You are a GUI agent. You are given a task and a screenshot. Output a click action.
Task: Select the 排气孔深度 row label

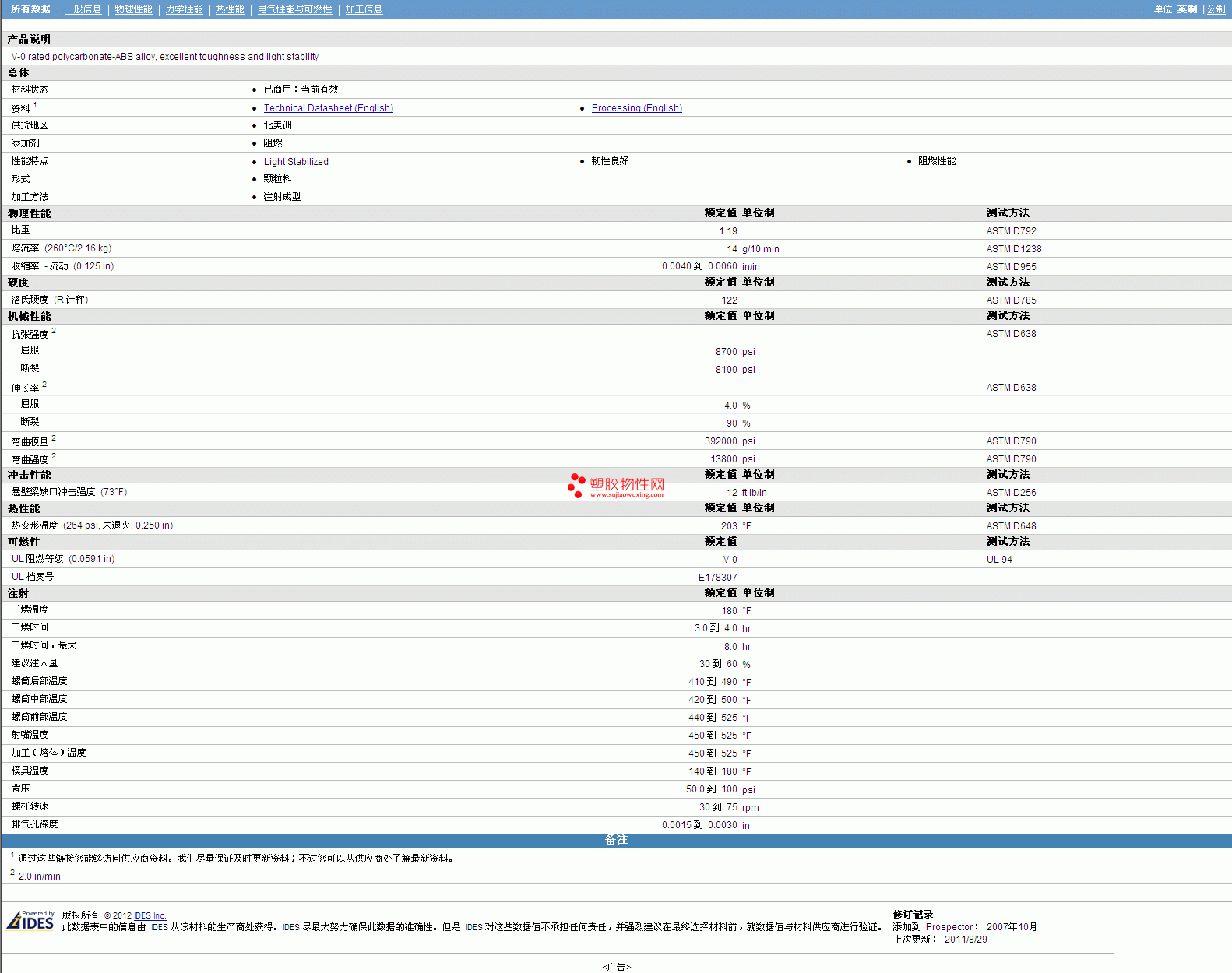[34, 824]
